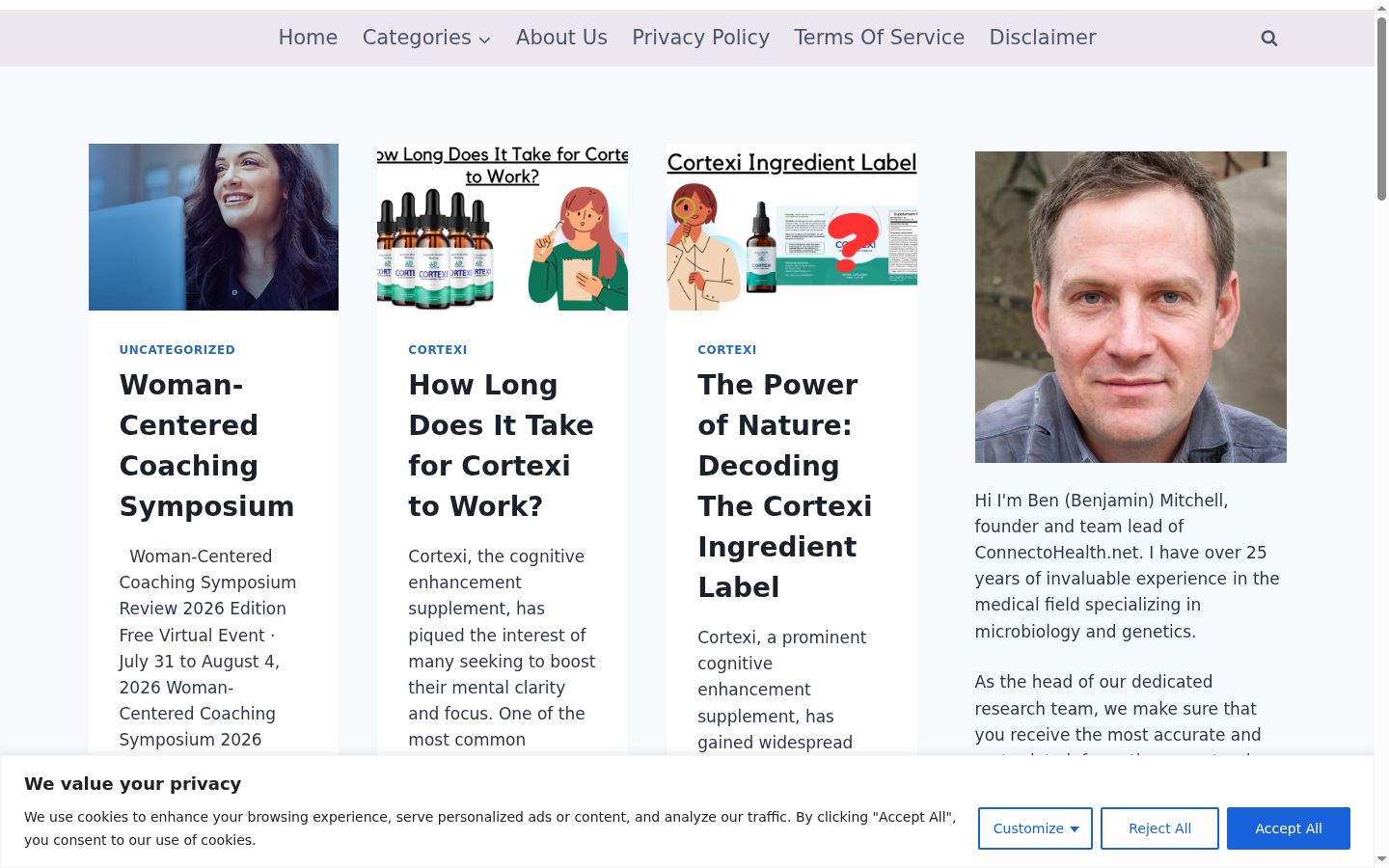Viewport: 1389px width, 868px height.
Task: Click the 'As the head of our dedicated research team' paragraph
Action: pos(1118,712)
